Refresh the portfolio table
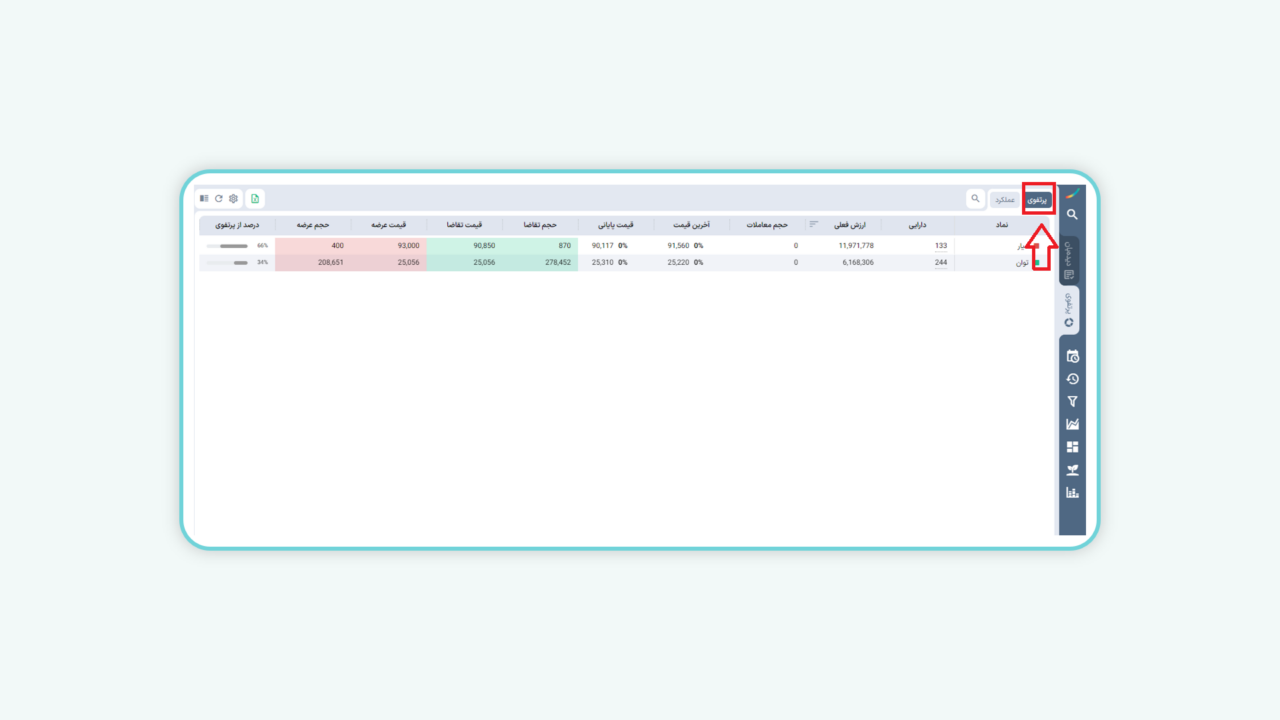 219,199
